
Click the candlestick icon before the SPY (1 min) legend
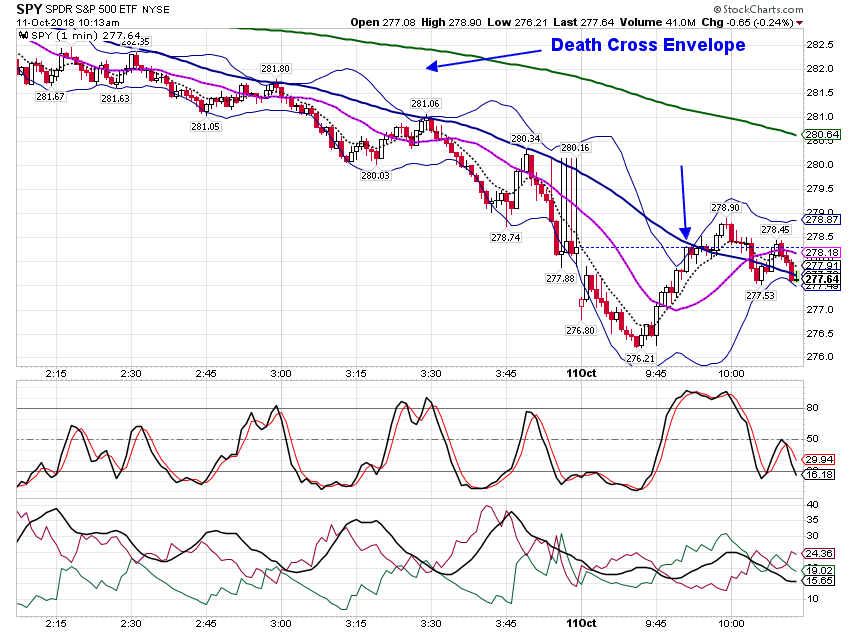coord(23,36)
